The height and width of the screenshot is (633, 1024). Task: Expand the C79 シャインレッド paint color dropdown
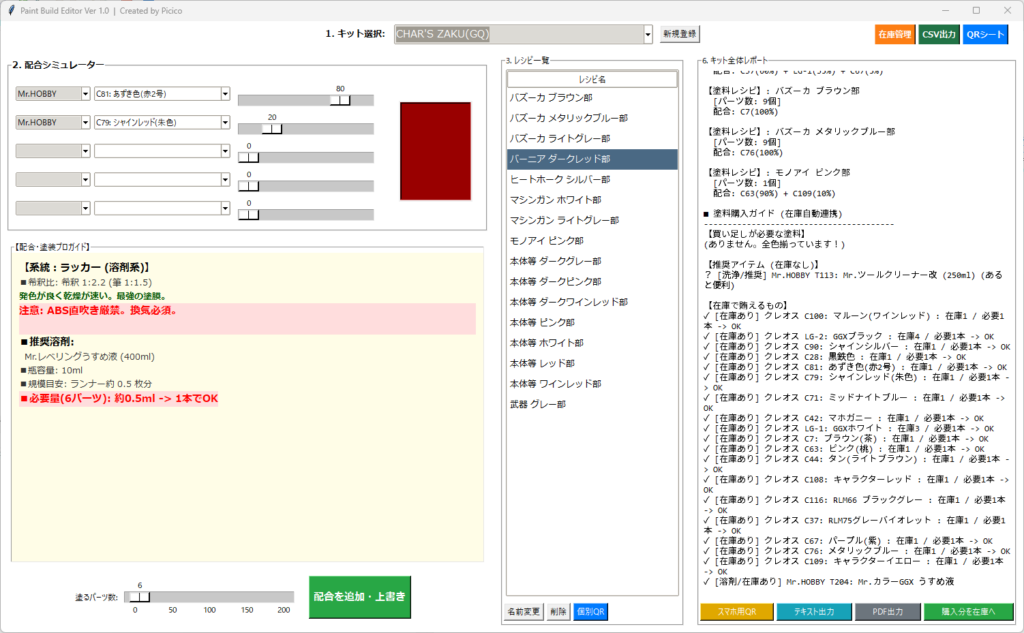[162, 122]
